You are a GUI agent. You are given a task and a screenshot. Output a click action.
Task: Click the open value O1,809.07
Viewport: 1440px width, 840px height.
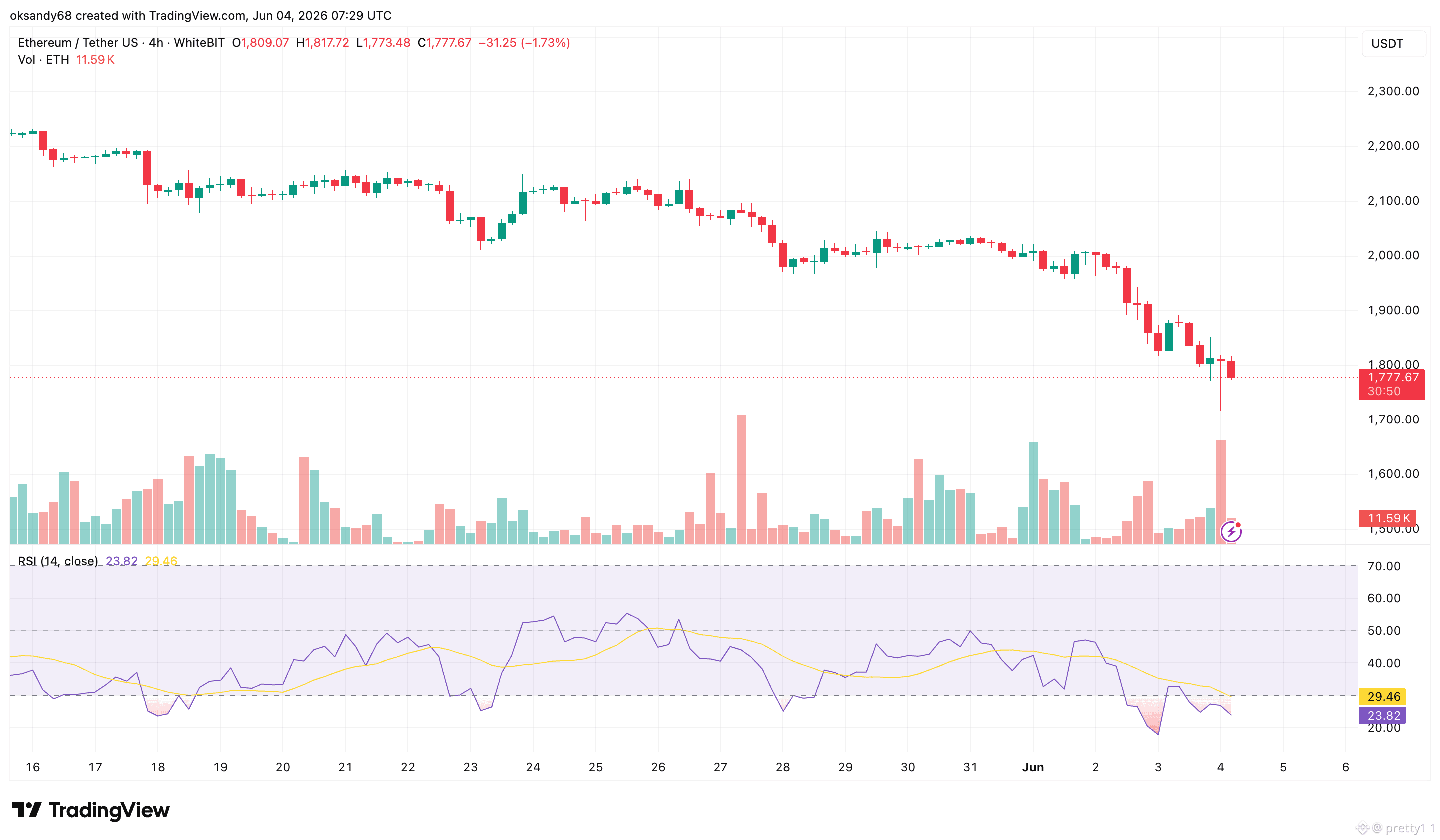coord(261,43)
